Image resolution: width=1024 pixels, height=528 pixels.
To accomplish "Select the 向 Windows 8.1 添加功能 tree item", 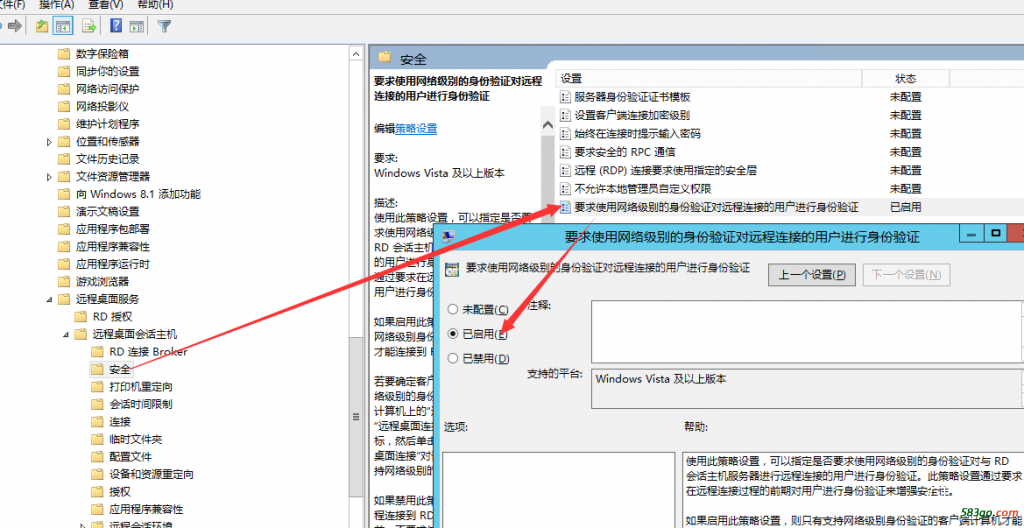I will pyautogui.click(x=138, y=194).
